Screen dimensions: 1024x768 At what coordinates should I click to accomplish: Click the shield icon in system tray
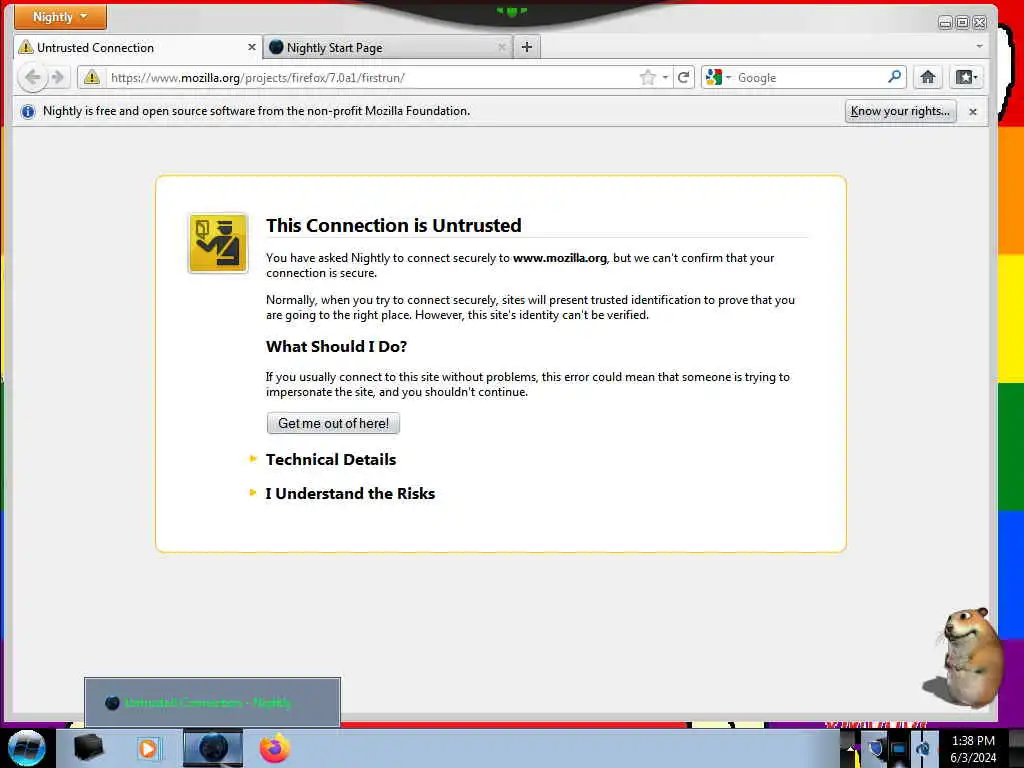pos(876,748)
